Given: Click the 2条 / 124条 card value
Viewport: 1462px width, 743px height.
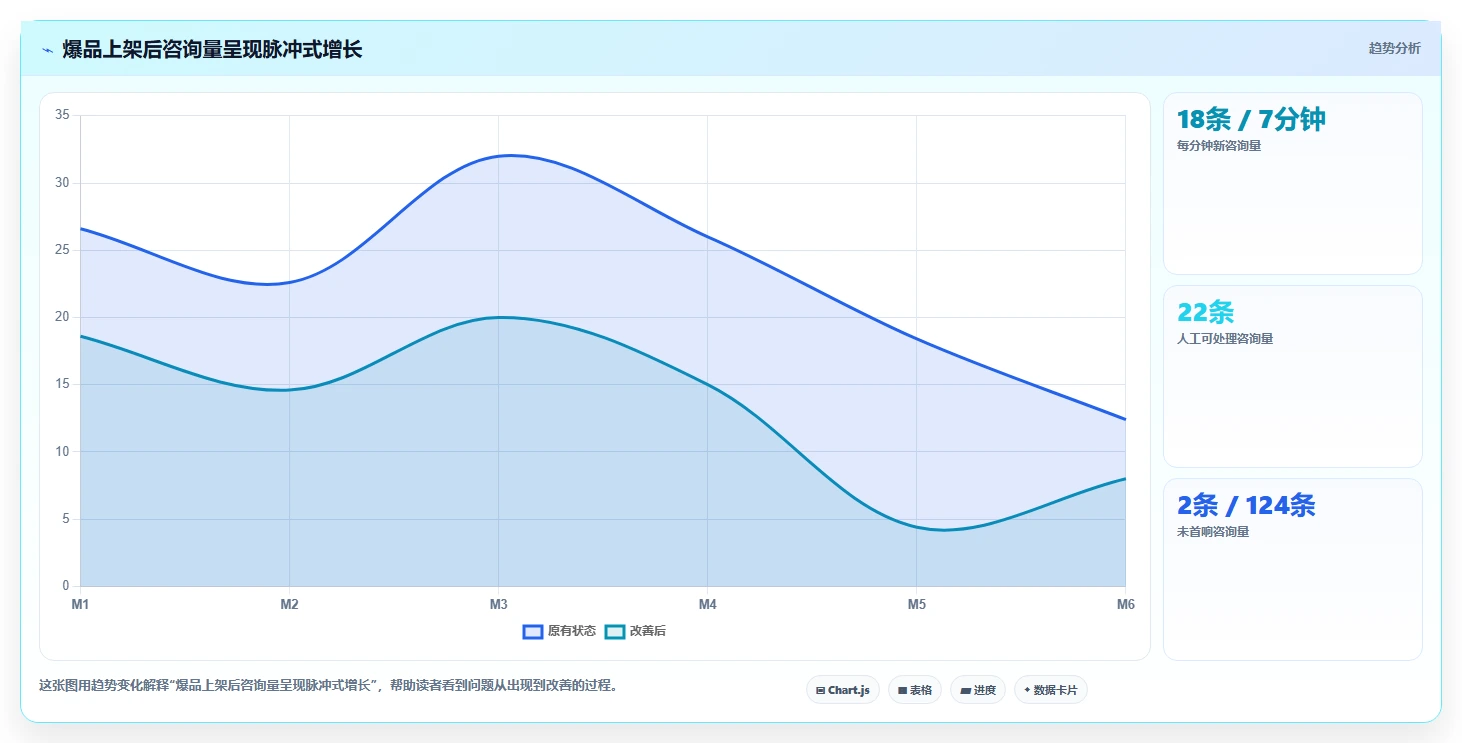Looking at the screenshot, I should point(1246,506).
